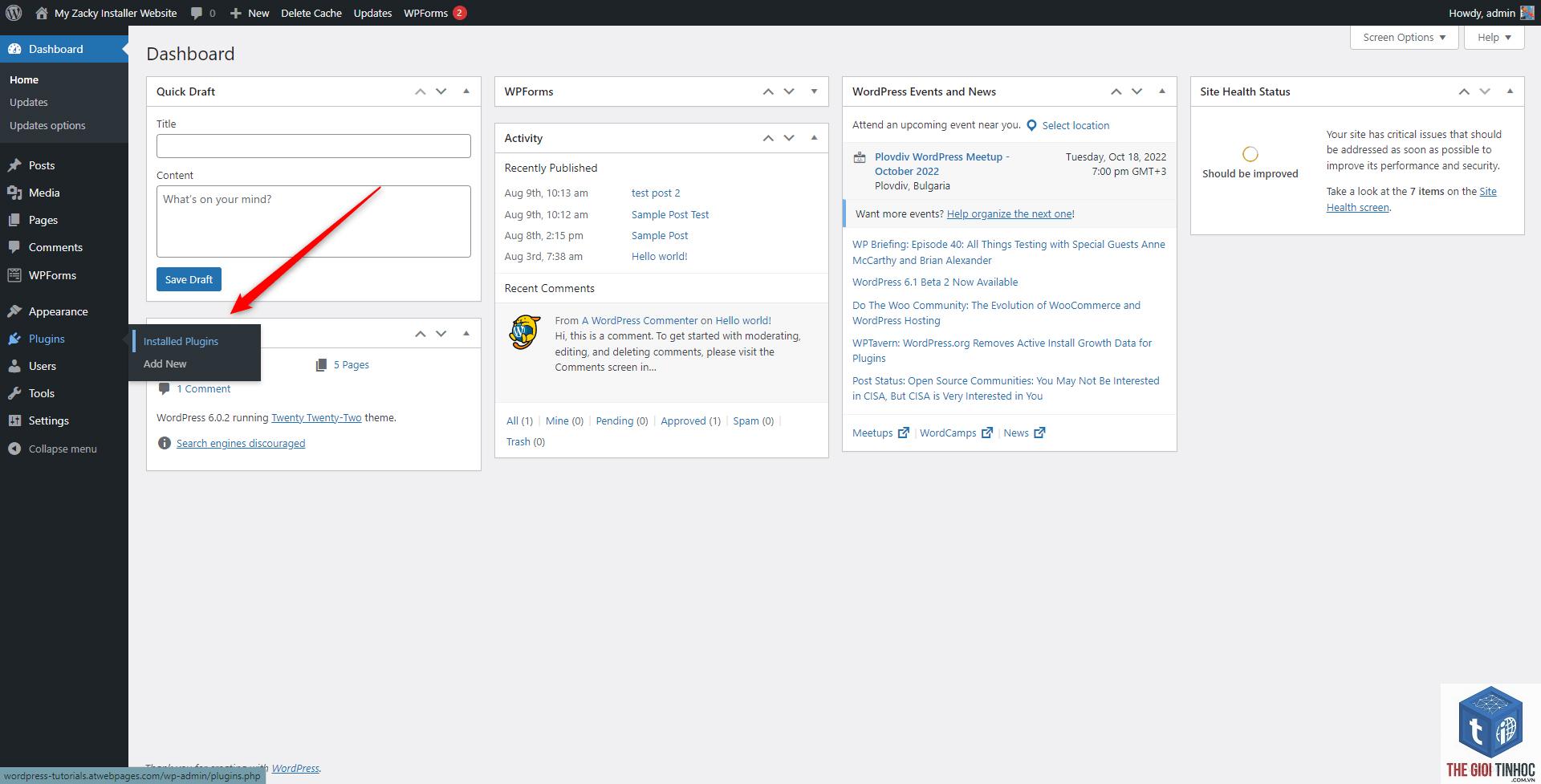Viewport: 1541px width, 784px height.
Task: Click the Save Draft button
Action: click(189, 279)
